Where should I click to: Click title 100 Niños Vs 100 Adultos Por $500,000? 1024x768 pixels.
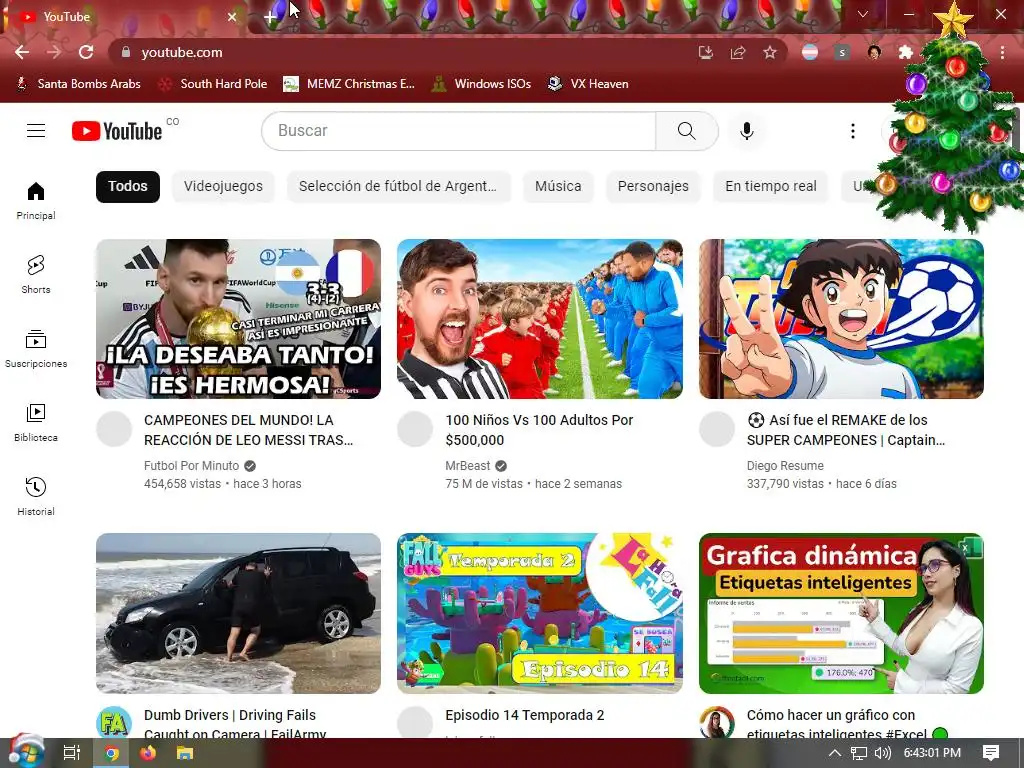click(539, 430)
